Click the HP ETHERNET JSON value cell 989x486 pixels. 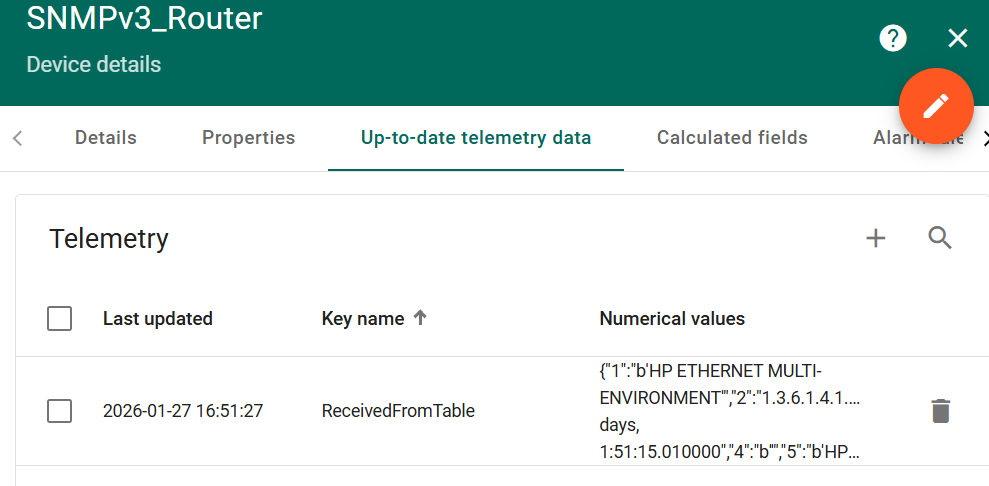click(730, 411)
